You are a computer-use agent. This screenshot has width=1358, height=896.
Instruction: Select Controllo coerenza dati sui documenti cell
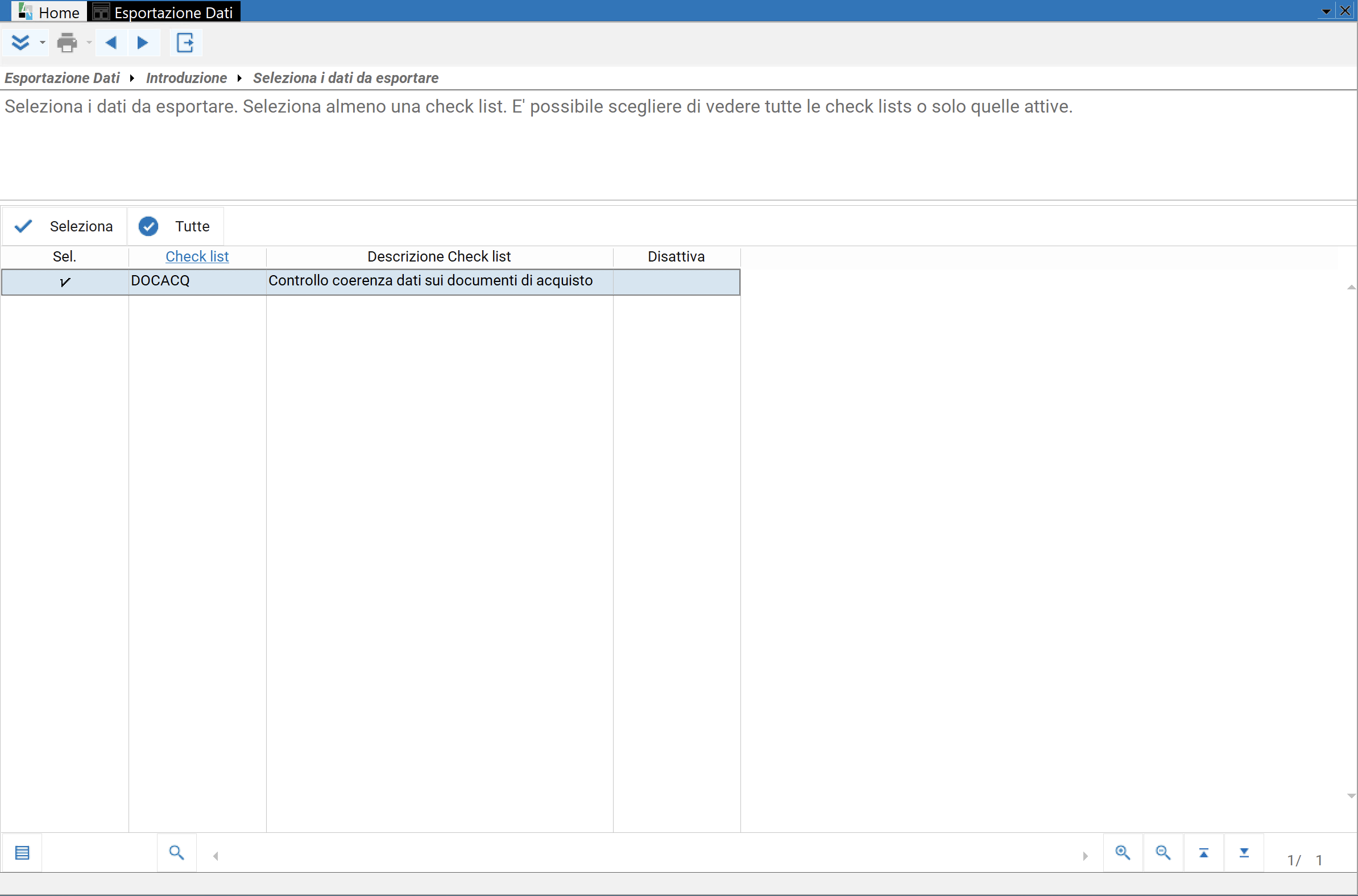(x=439, y=282)
